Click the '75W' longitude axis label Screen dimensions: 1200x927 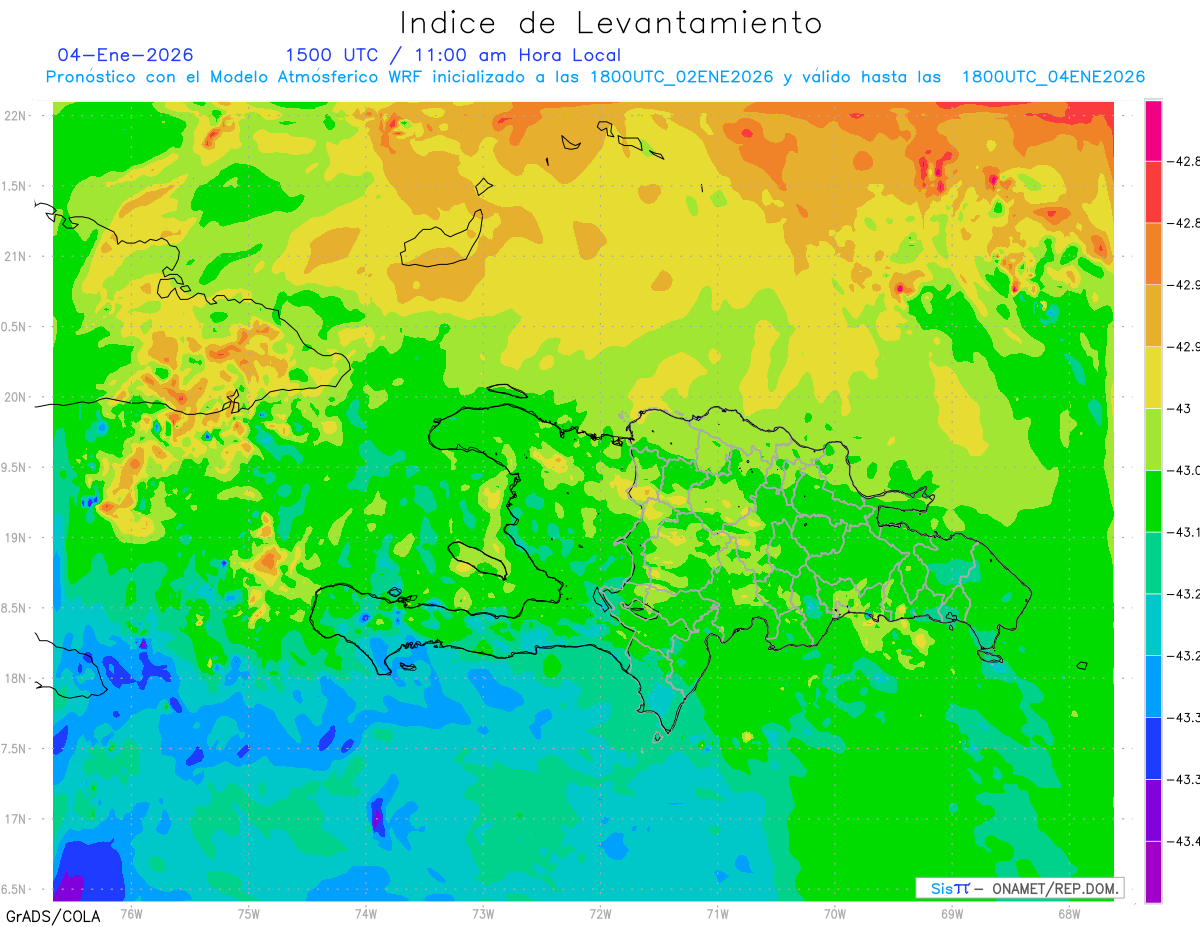point(249,914)
